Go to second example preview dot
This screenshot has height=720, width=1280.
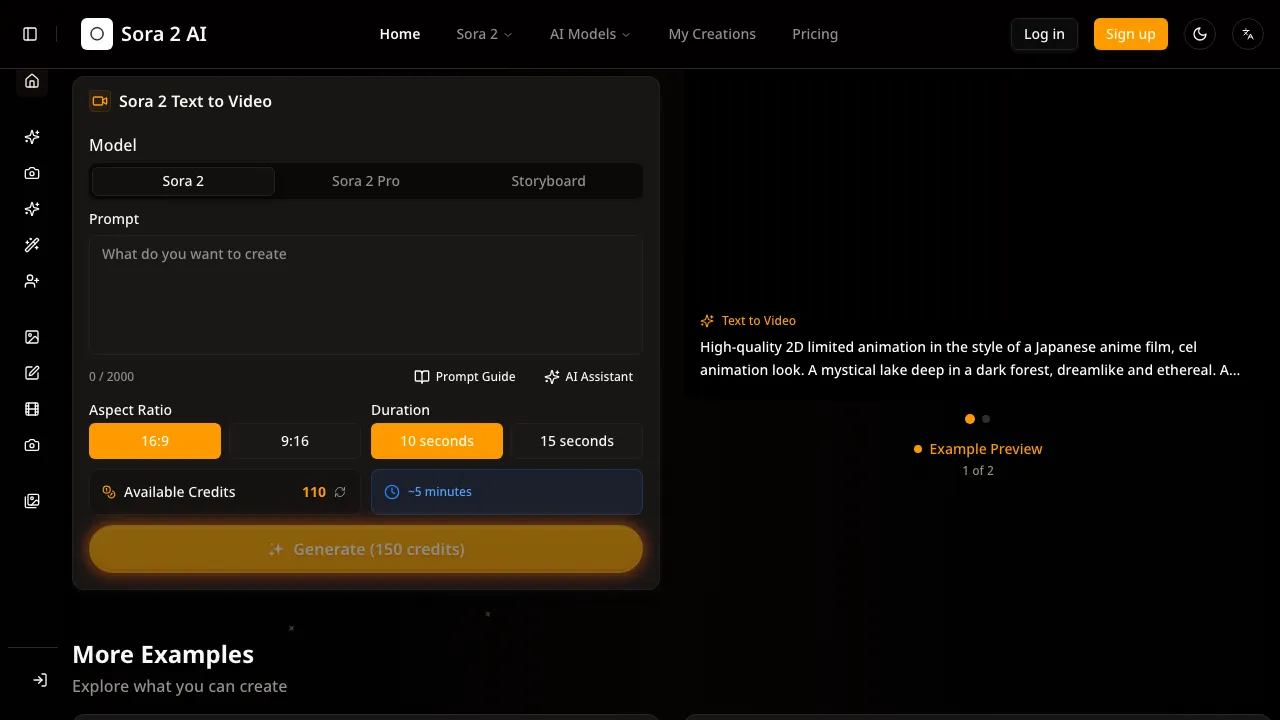point(986,419)
